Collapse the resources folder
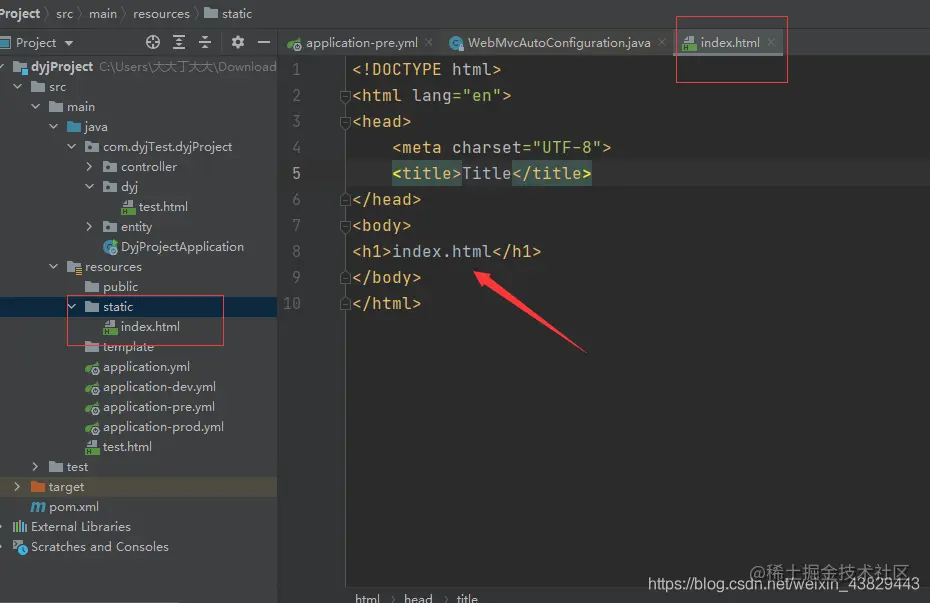Screen dimensions: 930x603 [x=53, y=266]
